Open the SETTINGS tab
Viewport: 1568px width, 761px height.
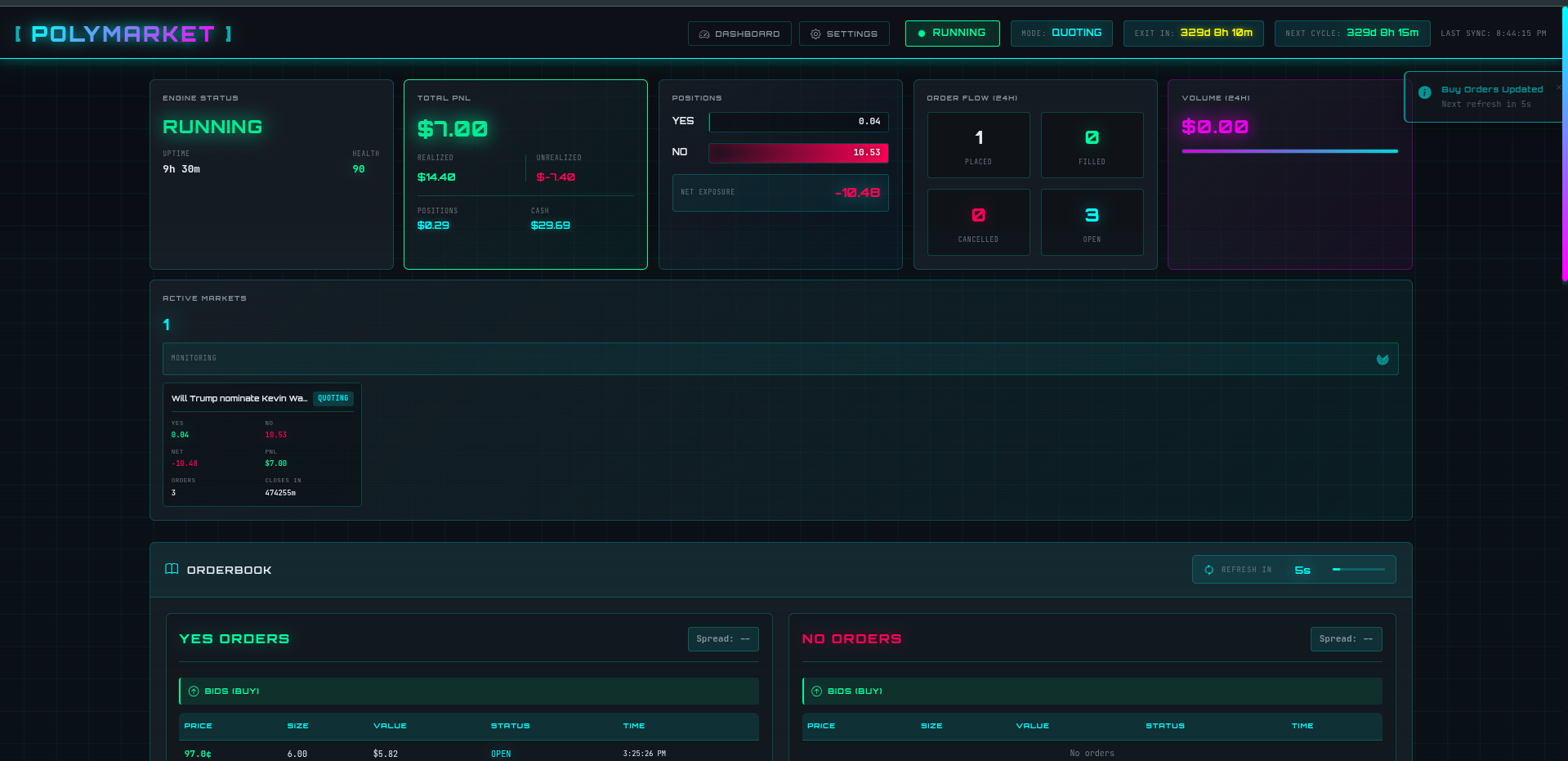[x=844, y=34]
